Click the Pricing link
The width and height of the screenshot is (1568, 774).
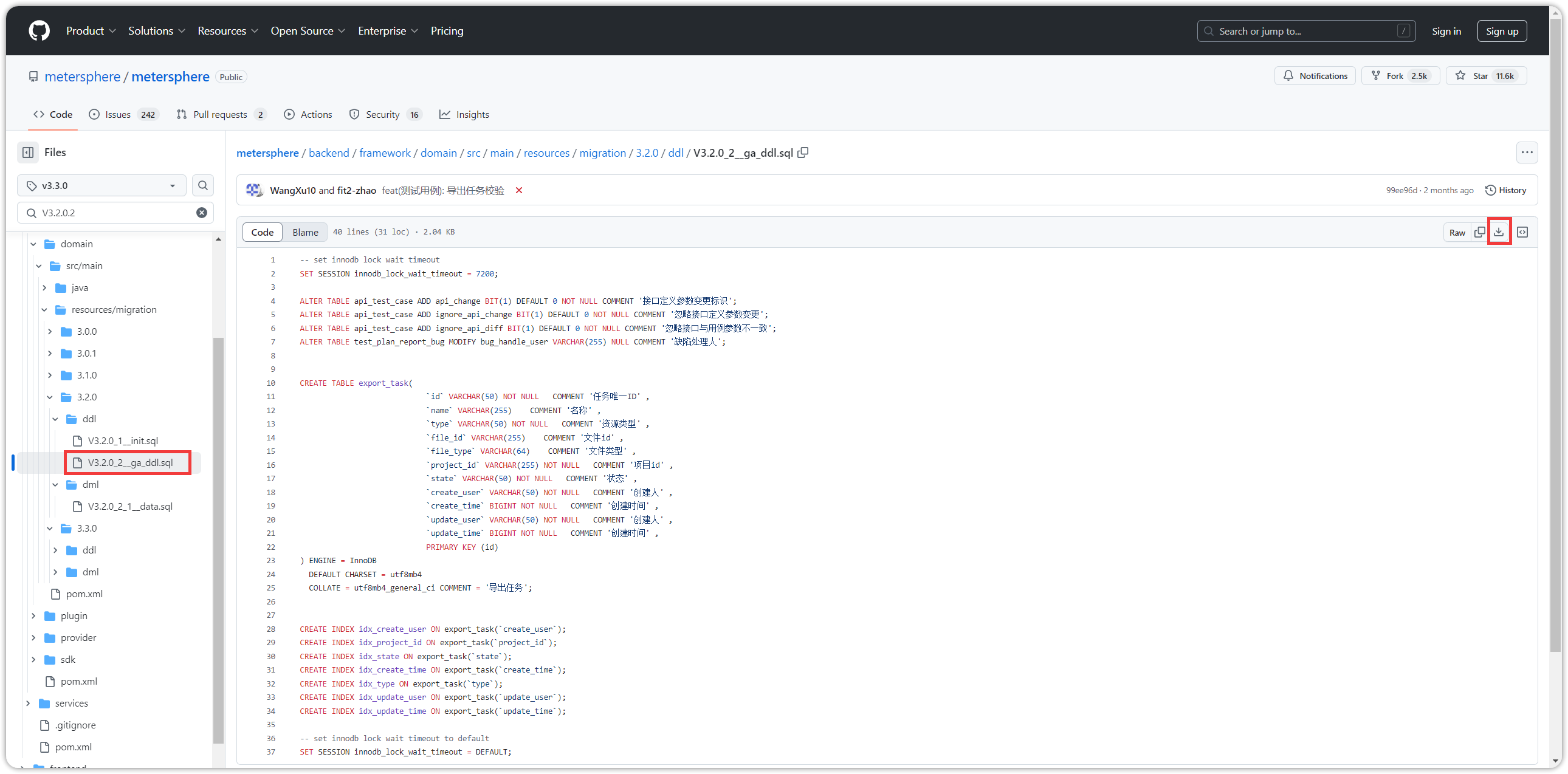[447, 30]
